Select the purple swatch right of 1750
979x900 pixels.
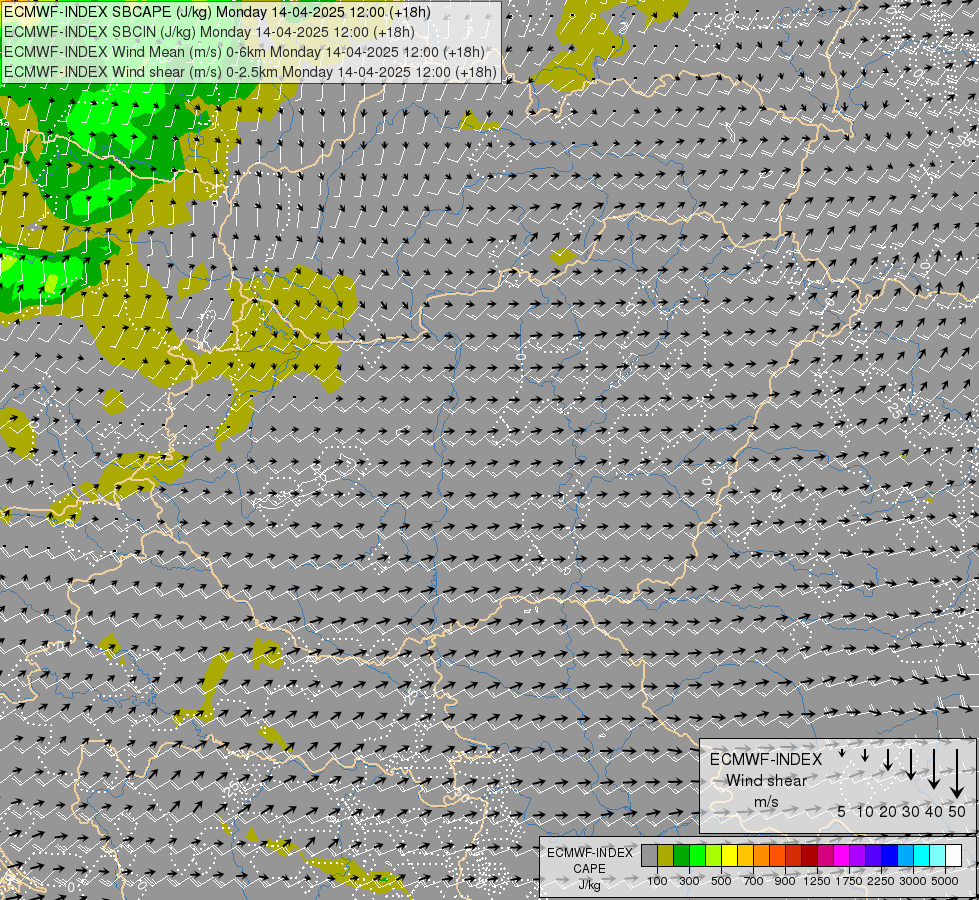tap(857, 855)
